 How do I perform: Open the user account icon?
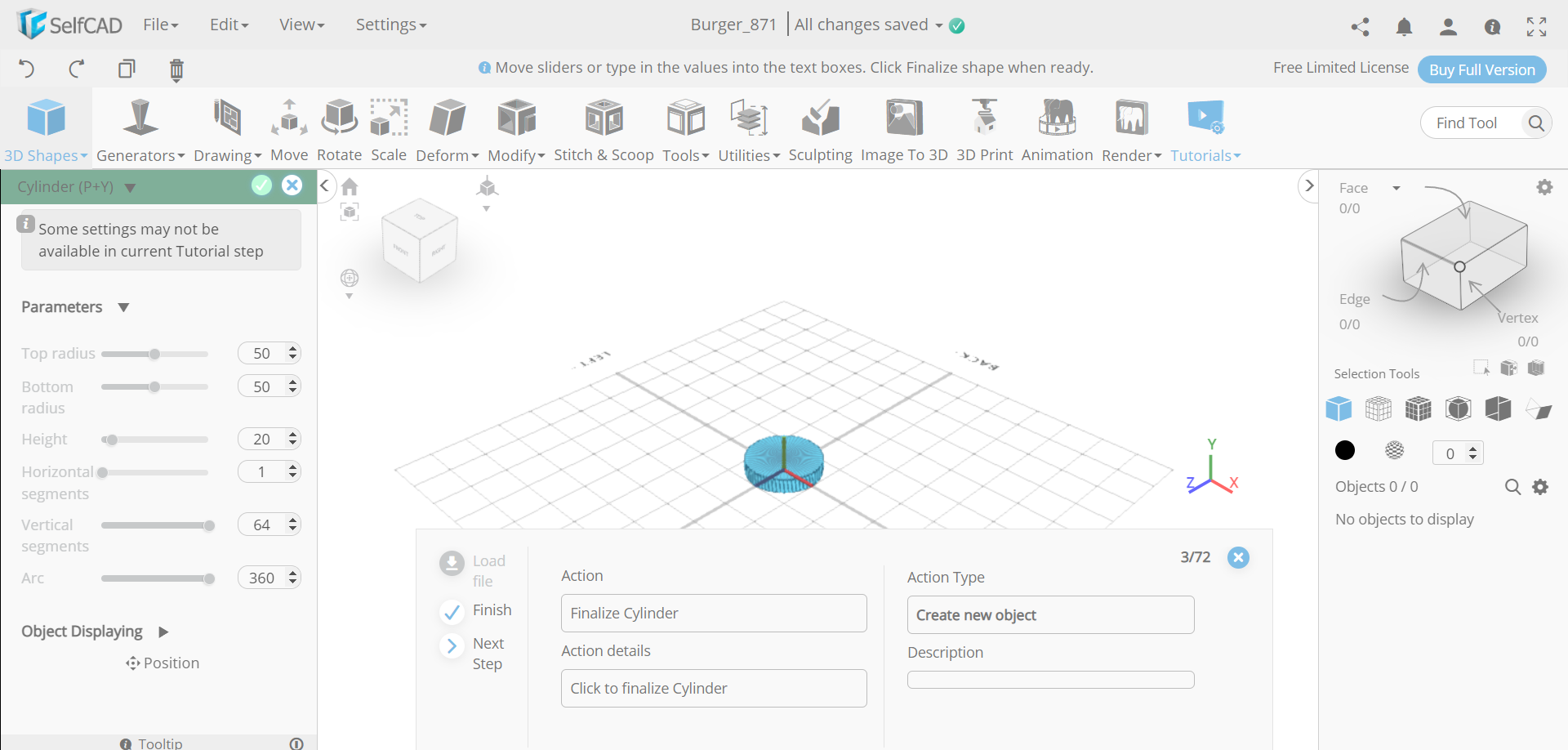(x=1448, y=27)
